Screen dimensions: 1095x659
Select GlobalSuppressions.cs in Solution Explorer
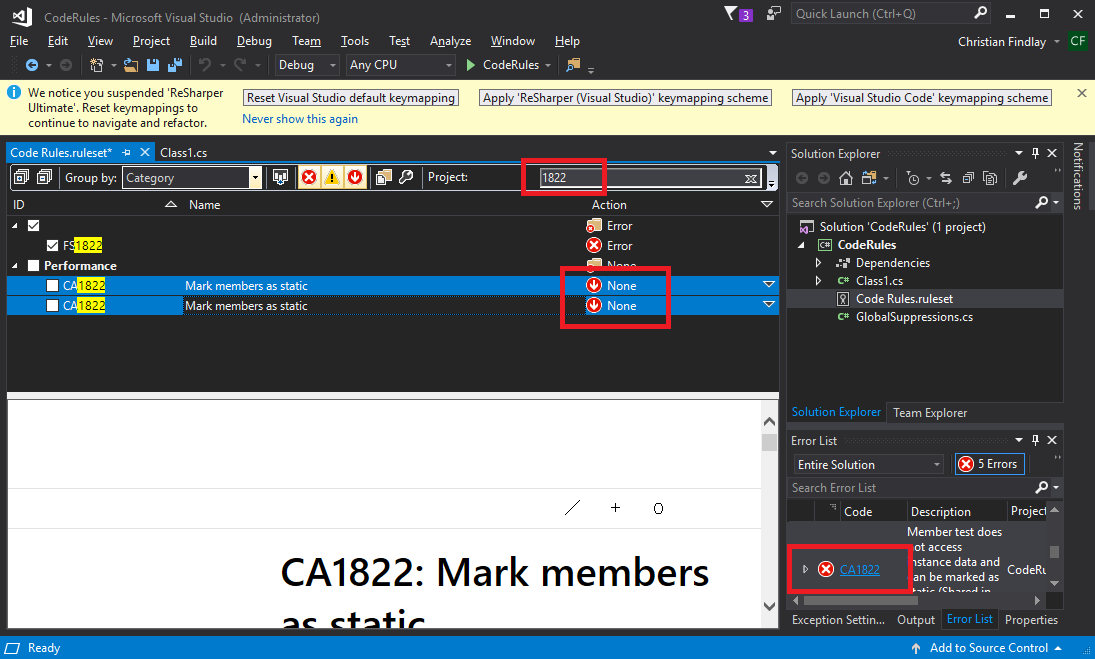coord(914,317)
